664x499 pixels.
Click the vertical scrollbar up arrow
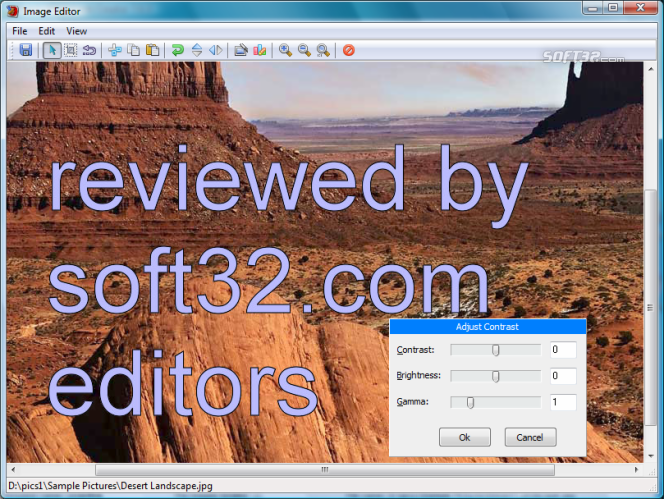point(650,69)
